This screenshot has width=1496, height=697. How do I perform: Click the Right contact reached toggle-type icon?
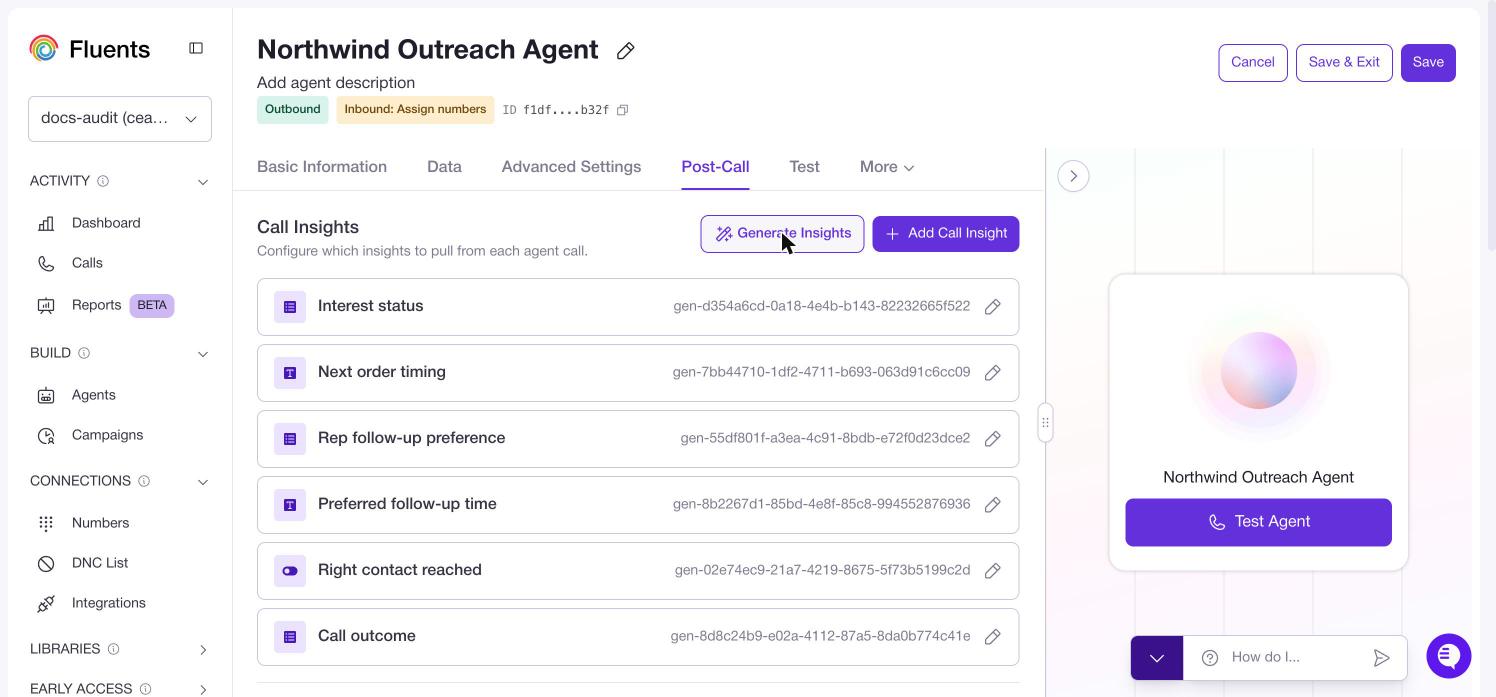tap(290, 571)
